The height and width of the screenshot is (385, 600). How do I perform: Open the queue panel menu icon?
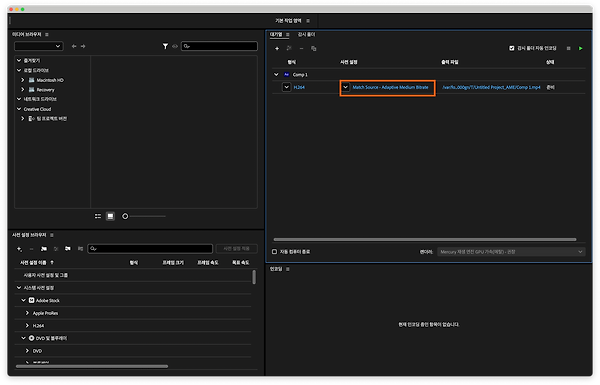pyautogui.click(x=288, y=34)
